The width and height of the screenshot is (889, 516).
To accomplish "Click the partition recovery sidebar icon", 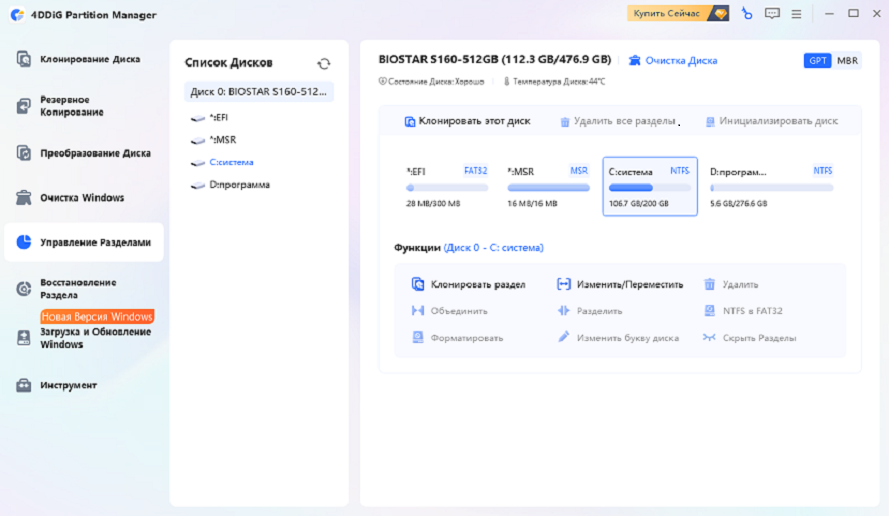I will (24, 289).
